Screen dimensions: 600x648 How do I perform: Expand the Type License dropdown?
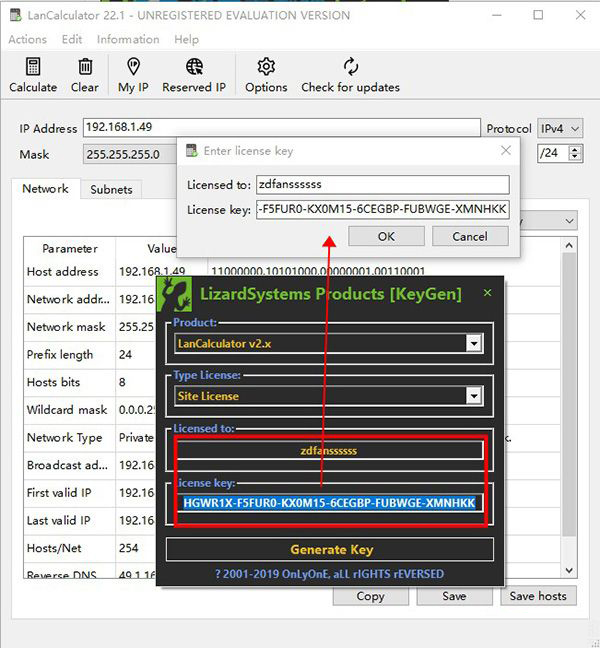click(x=474, y=396)
